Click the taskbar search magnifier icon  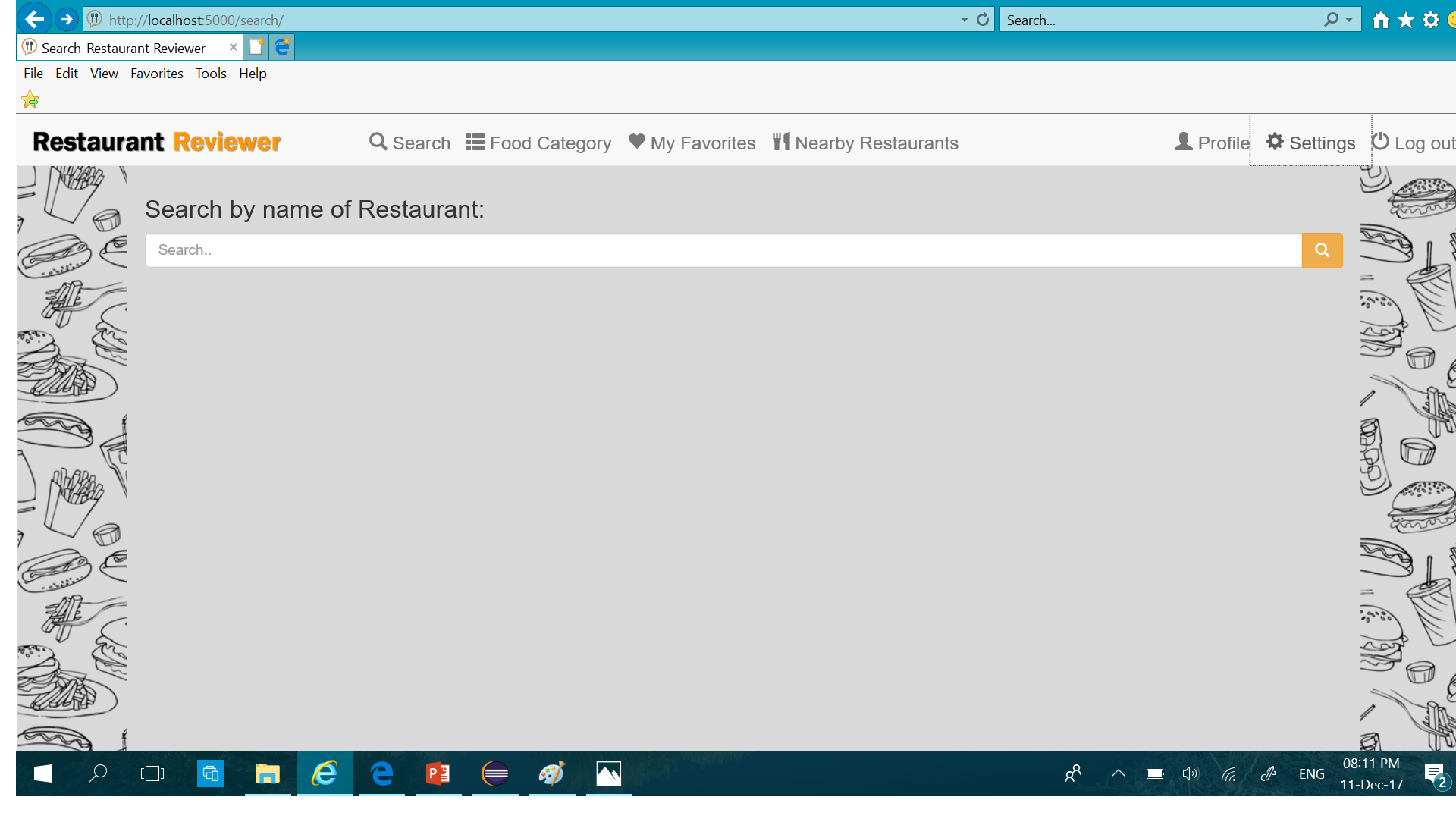click(x=98, y=773)
